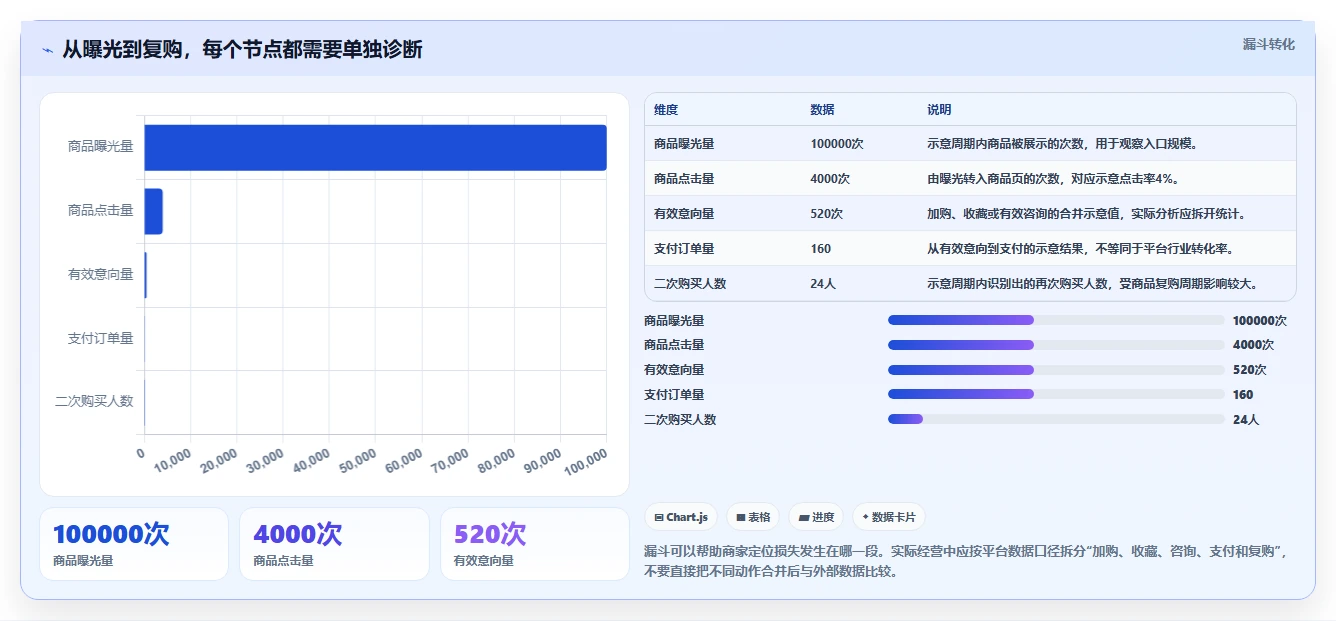Image resolution: width=1336 pixels, height=621 pixels.
Task: Click the description about 受商品复购周期影响较大
Action: pos(1092,284)
